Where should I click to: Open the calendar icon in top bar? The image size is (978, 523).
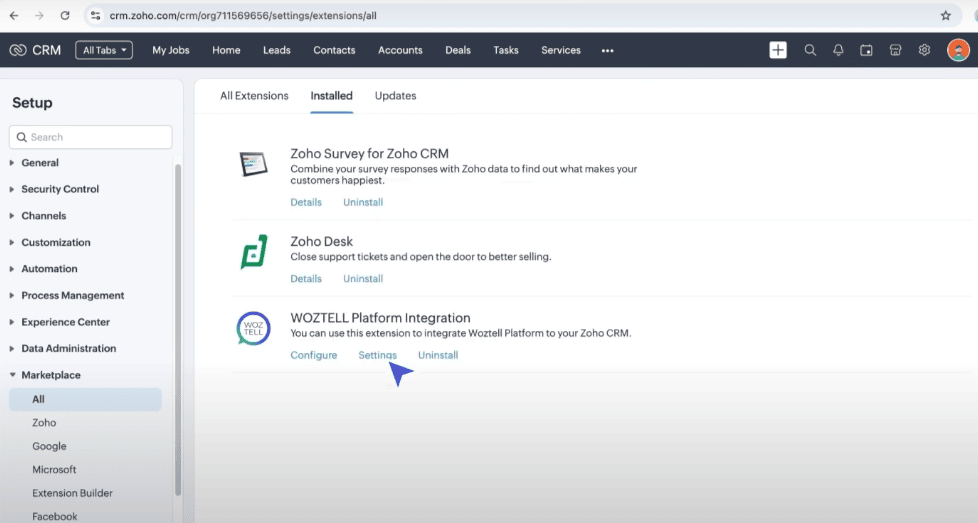[866, 50]
